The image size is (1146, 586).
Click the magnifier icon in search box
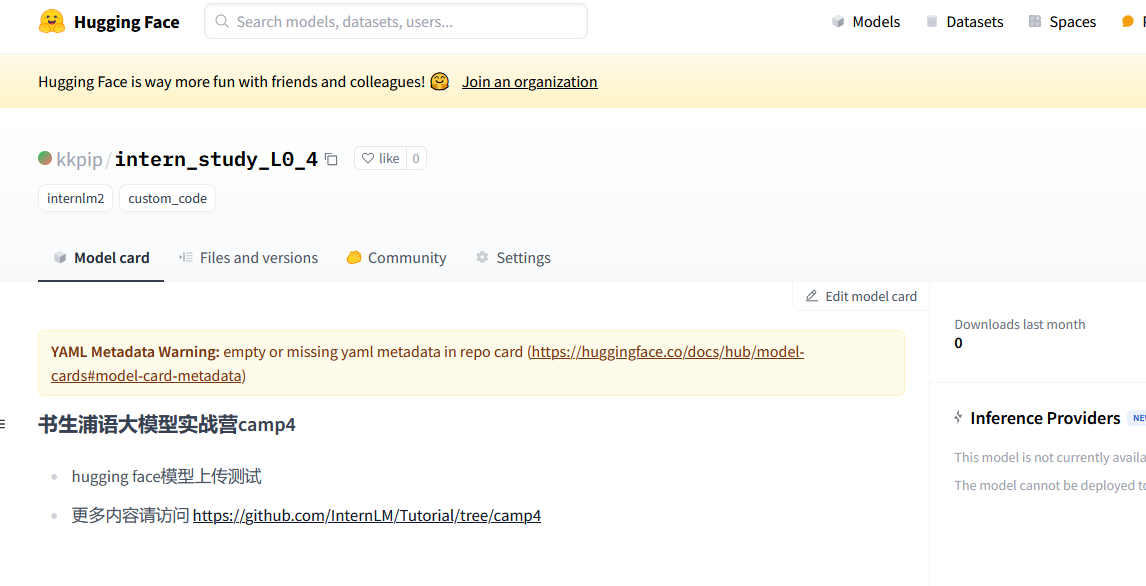tap(223, 22)
